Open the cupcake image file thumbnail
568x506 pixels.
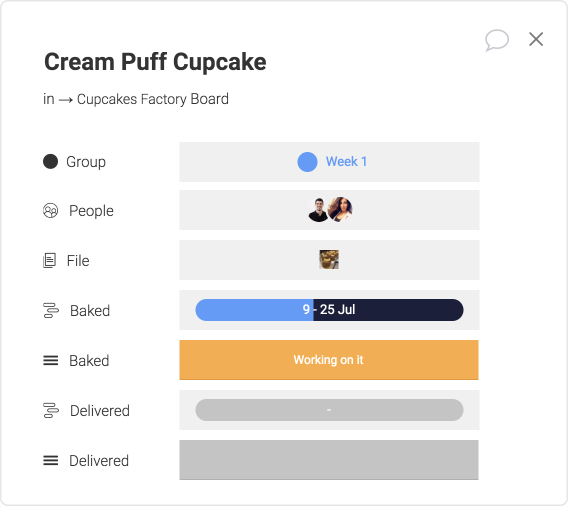[x=329, y=259]
